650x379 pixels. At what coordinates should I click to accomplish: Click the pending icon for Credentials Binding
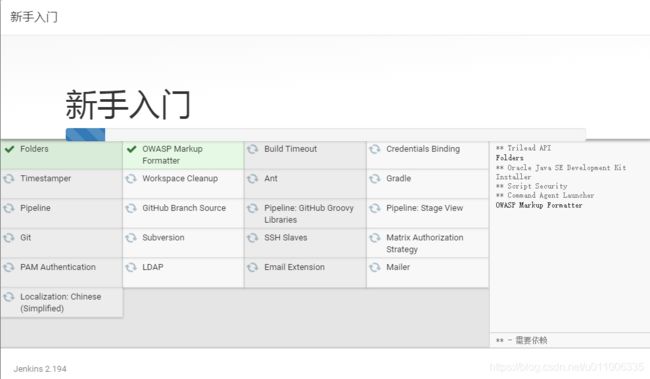(x=375, y=149)
